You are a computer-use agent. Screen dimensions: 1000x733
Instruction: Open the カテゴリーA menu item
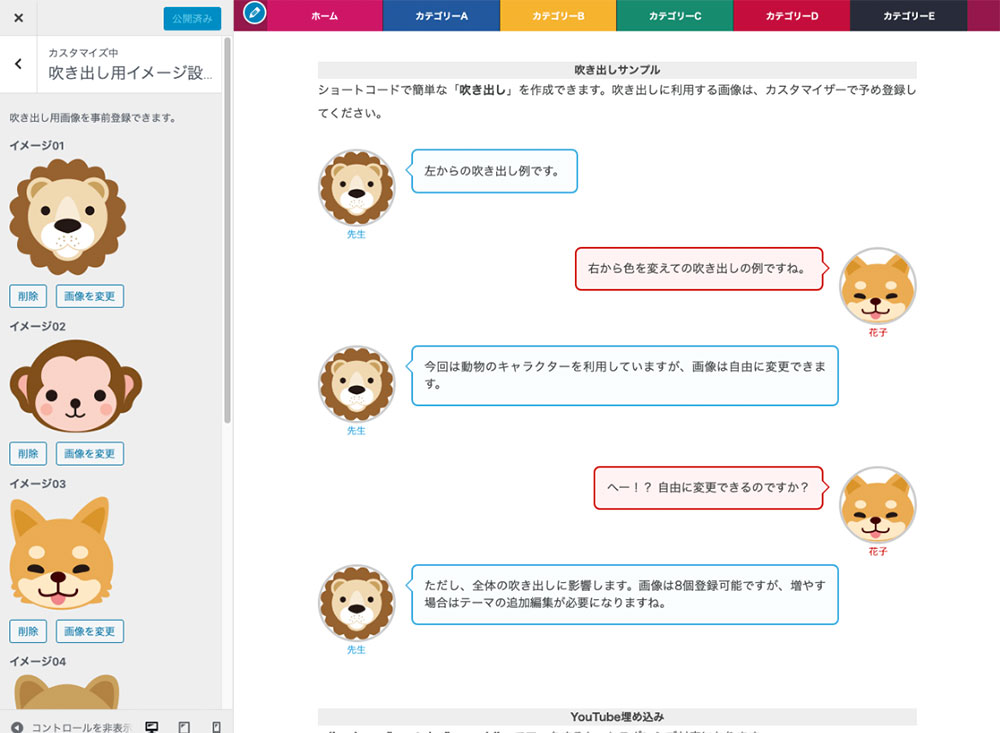[441, 16]
